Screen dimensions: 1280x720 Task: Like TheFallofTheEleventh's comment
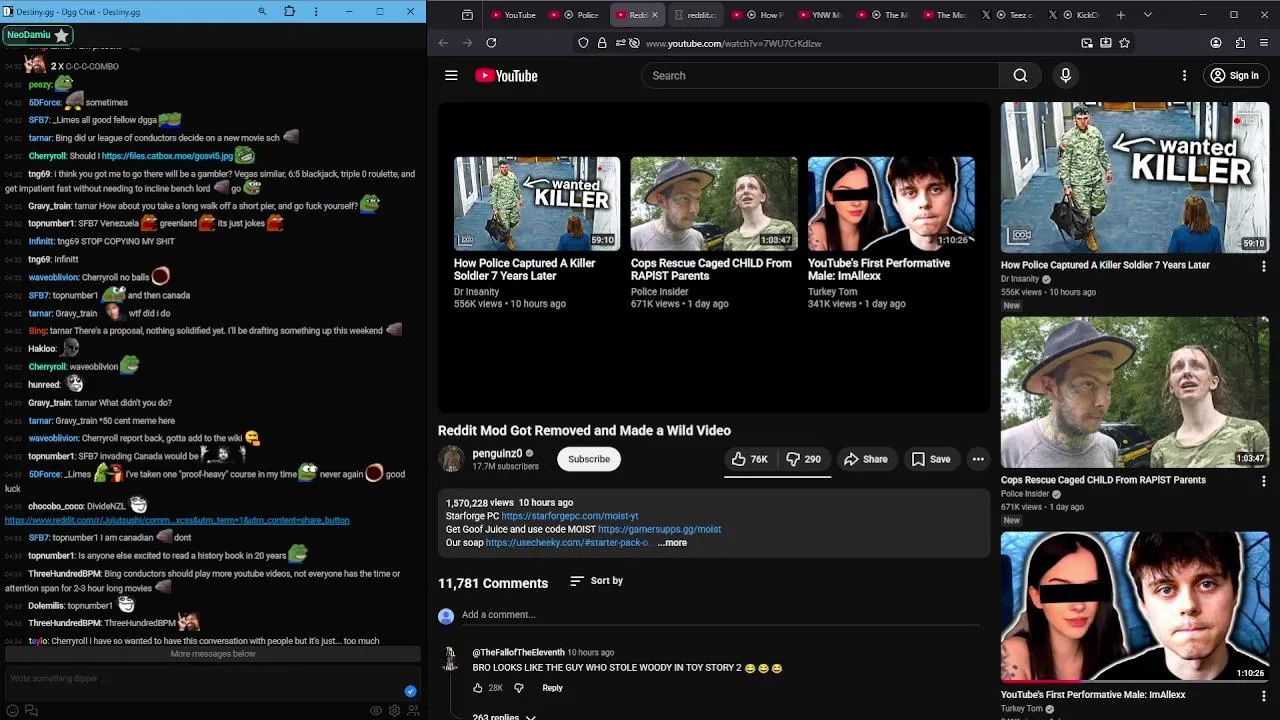[478, 688]
